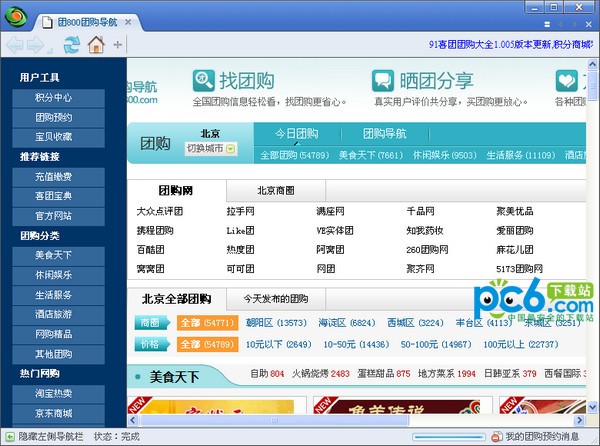Image resolution: width=600 pixels, height=446 pixels.
Task: Open 淘宝热卖 in sidebar
Action: point(58,394)
